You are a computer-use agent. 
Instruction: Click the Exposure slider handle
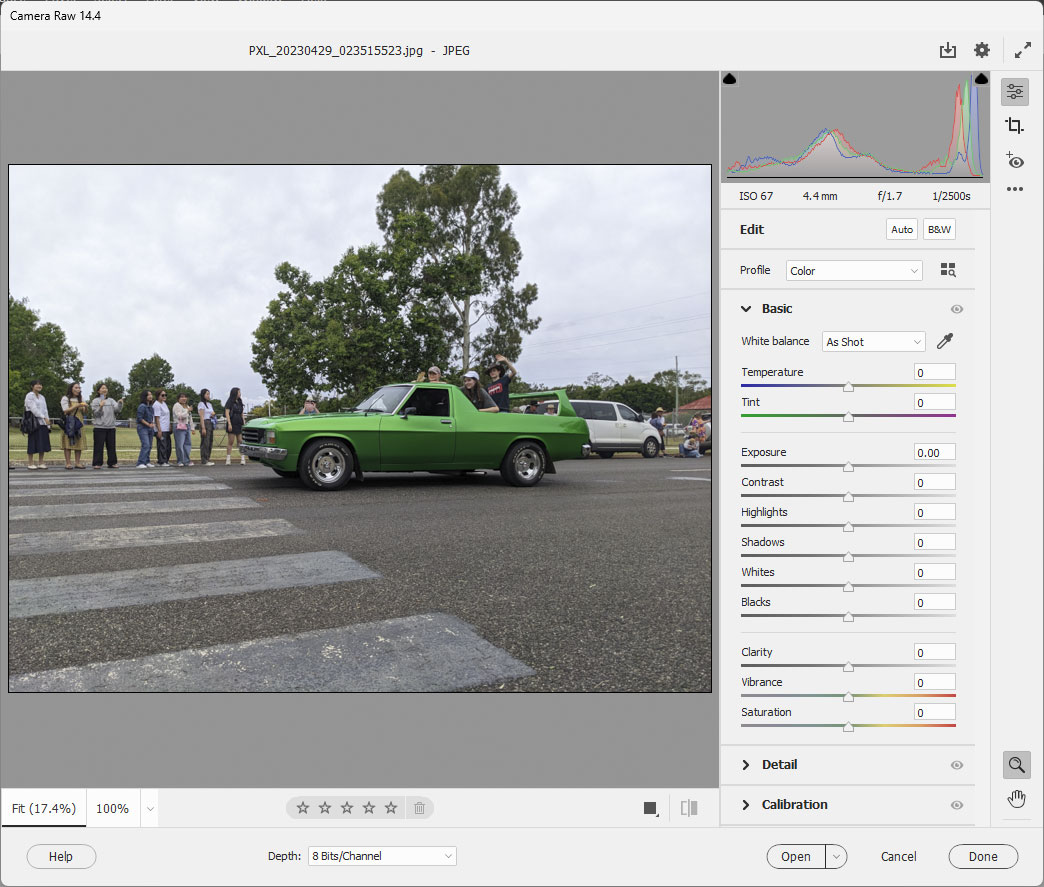(x=848, y=467)
